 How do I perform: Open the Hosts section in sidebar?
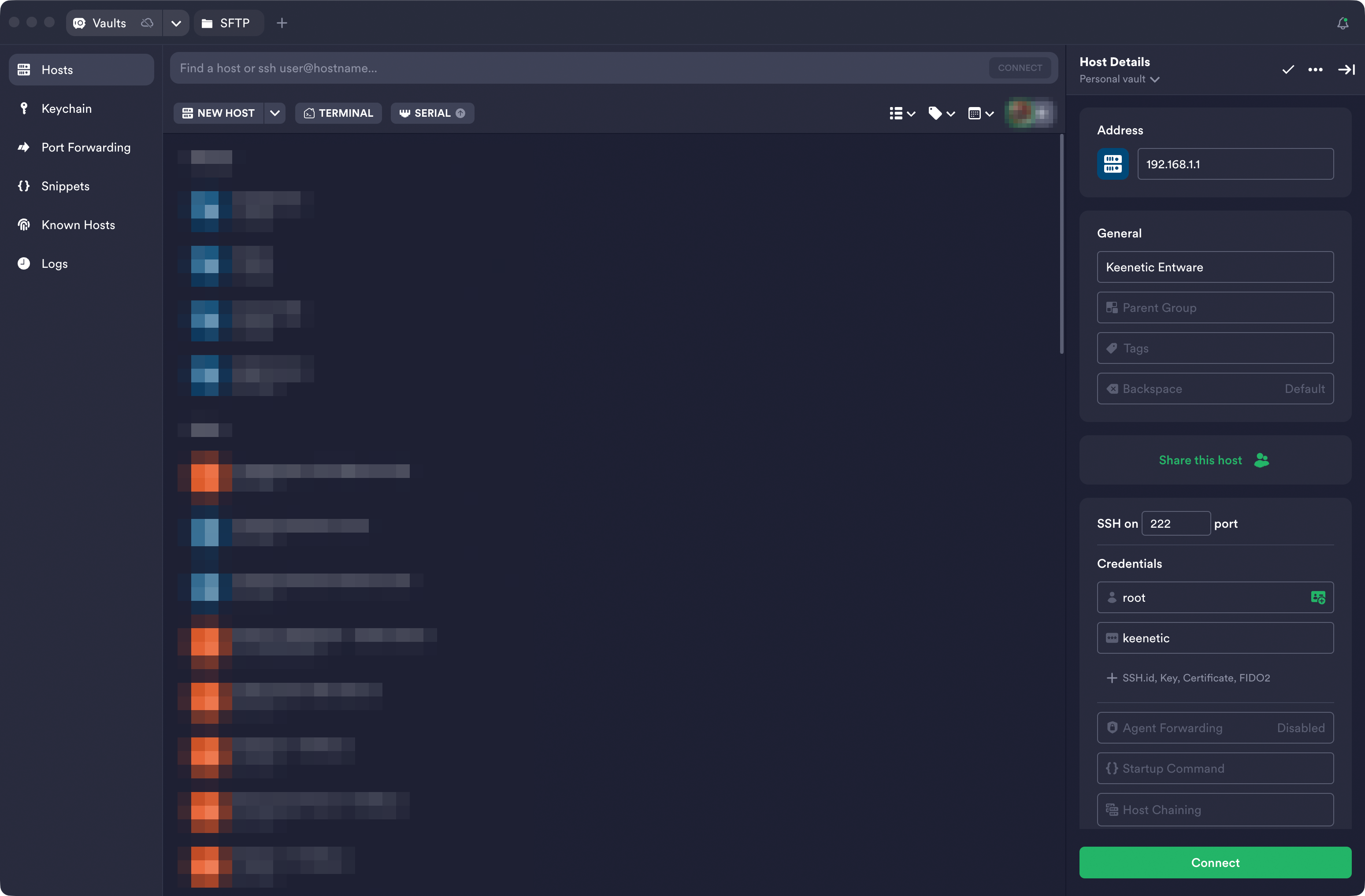click(82, 70)
